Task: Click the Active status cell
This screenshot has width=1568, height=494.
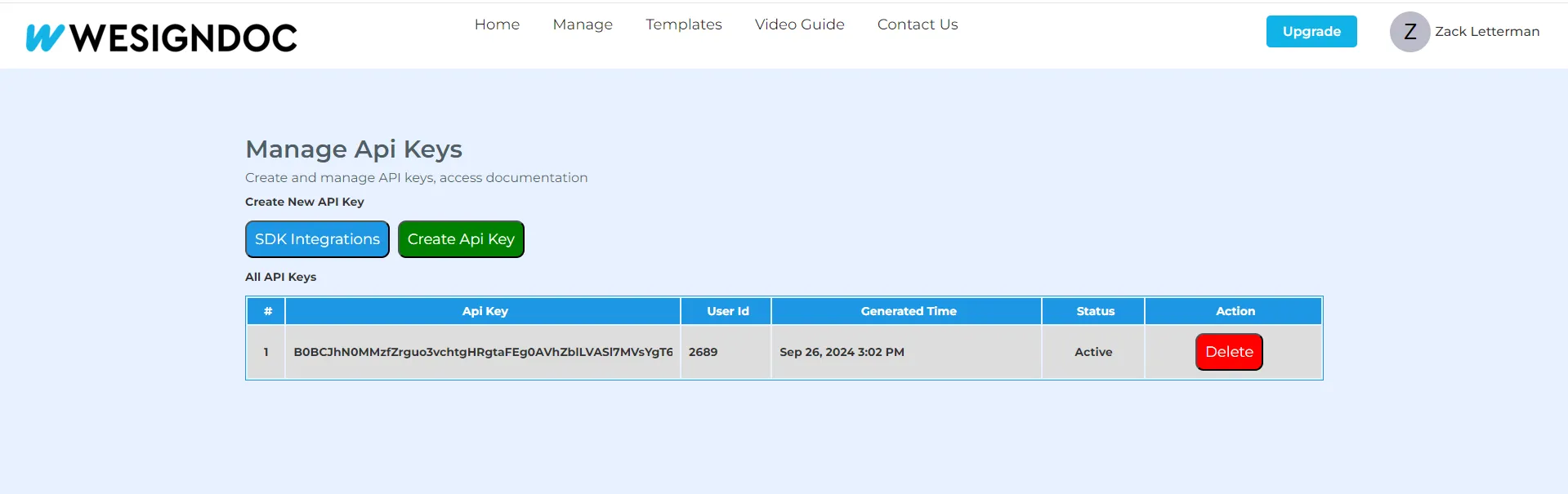Action: [1093, 352]
